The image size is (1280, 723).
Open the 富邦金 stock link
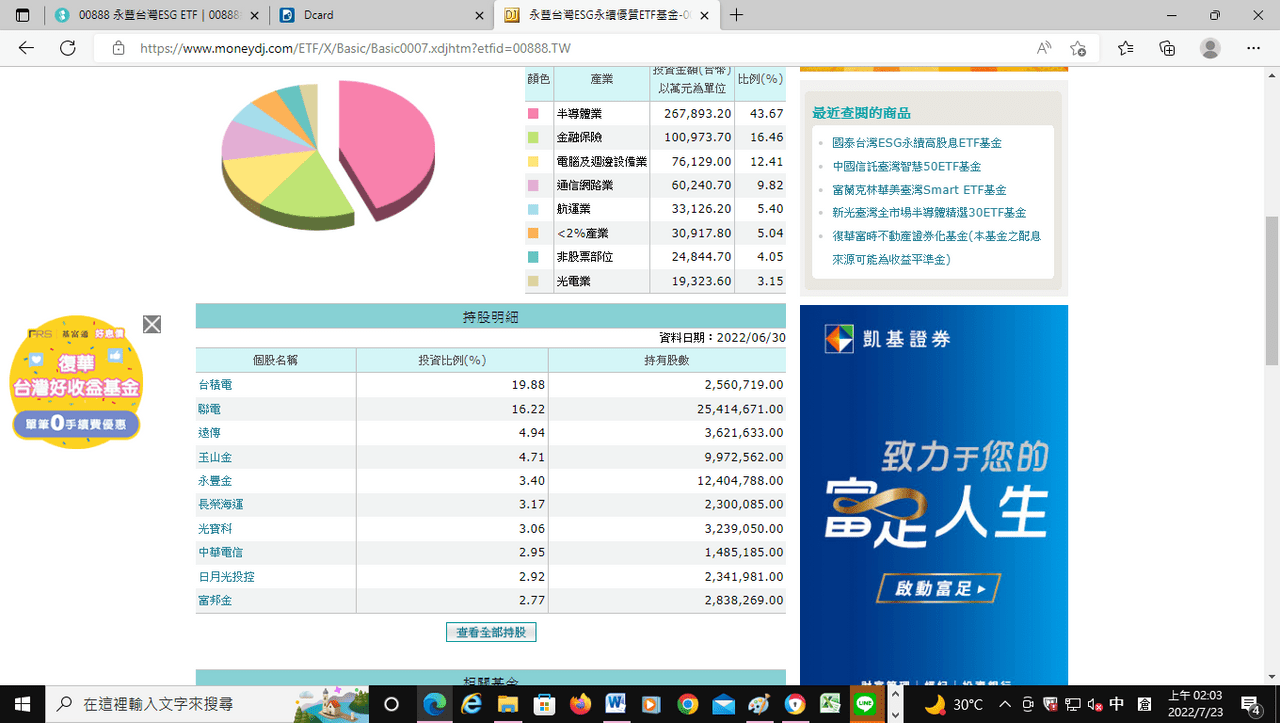(x=215, y=600)
